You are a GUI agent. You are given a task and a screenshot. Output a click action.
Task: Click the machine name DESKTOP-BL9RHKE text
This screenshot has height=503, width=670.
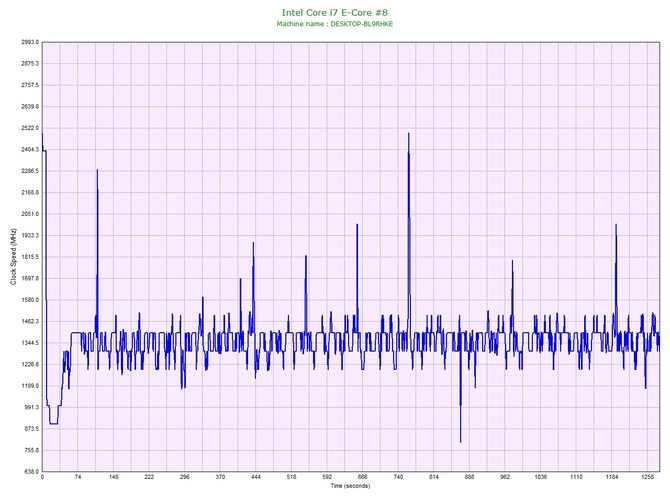[x=361, y=24]
